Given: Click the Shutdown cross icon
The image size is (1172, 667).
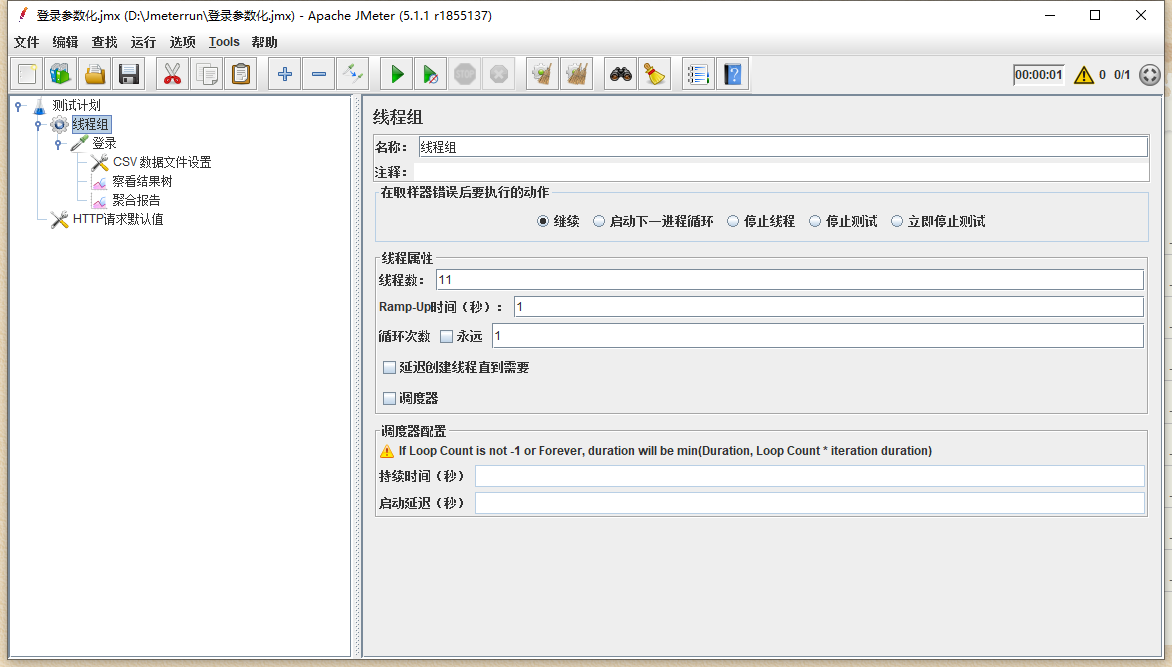Looking at the screenshot, I should click(499, 74).
